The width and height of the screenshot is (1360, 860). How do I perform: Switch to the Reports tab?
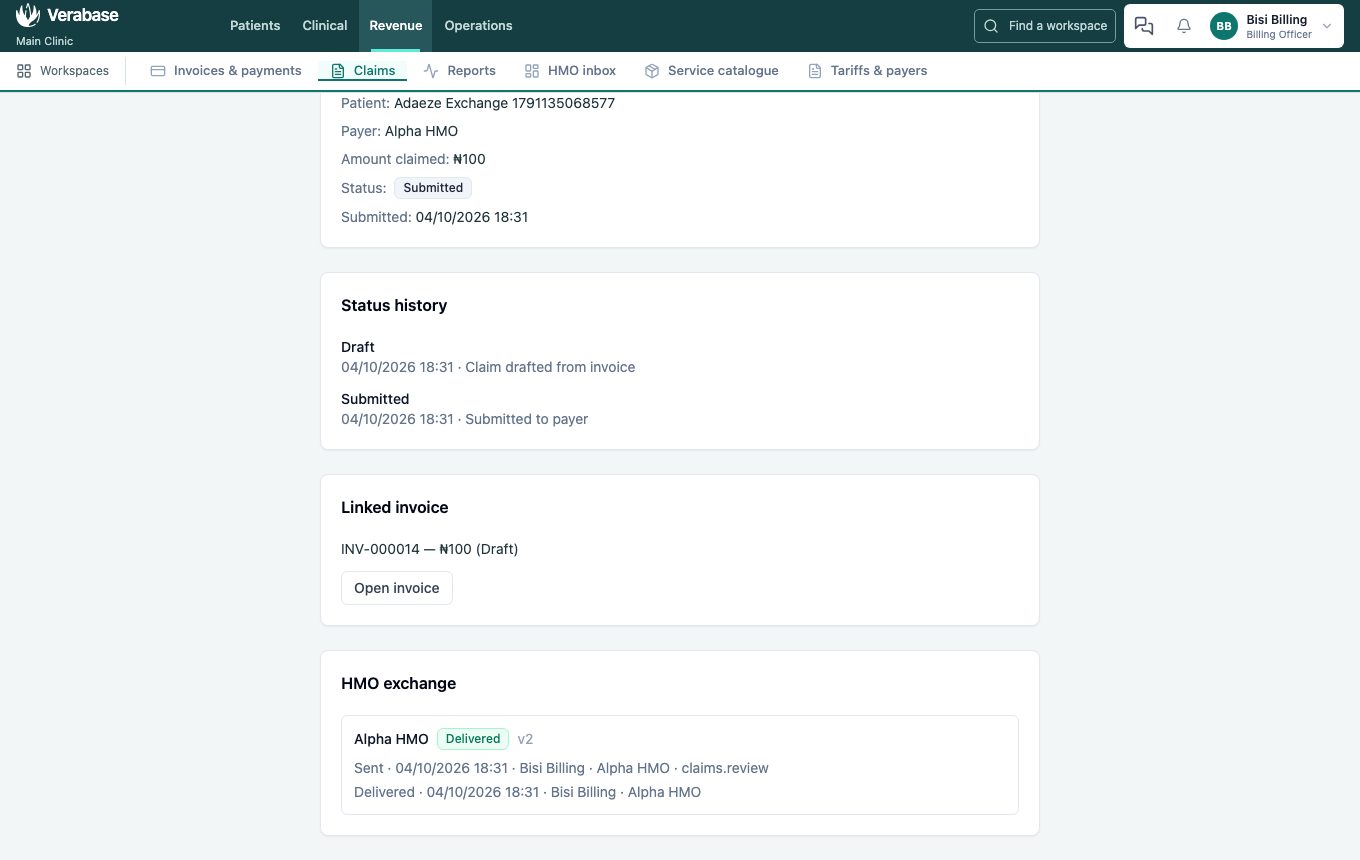(x=460, y=71)
